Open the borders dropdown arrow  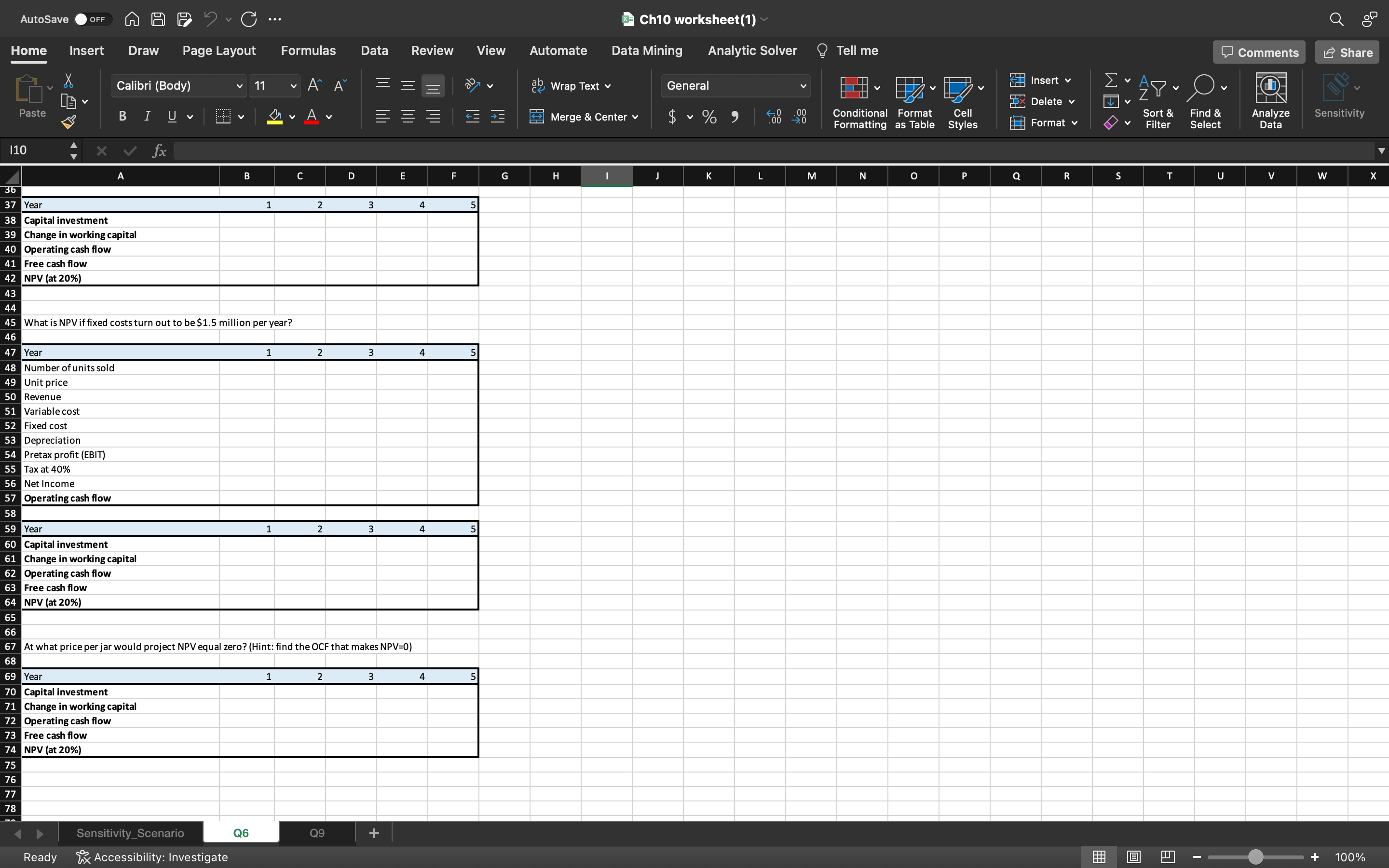(x=241, y=117)
